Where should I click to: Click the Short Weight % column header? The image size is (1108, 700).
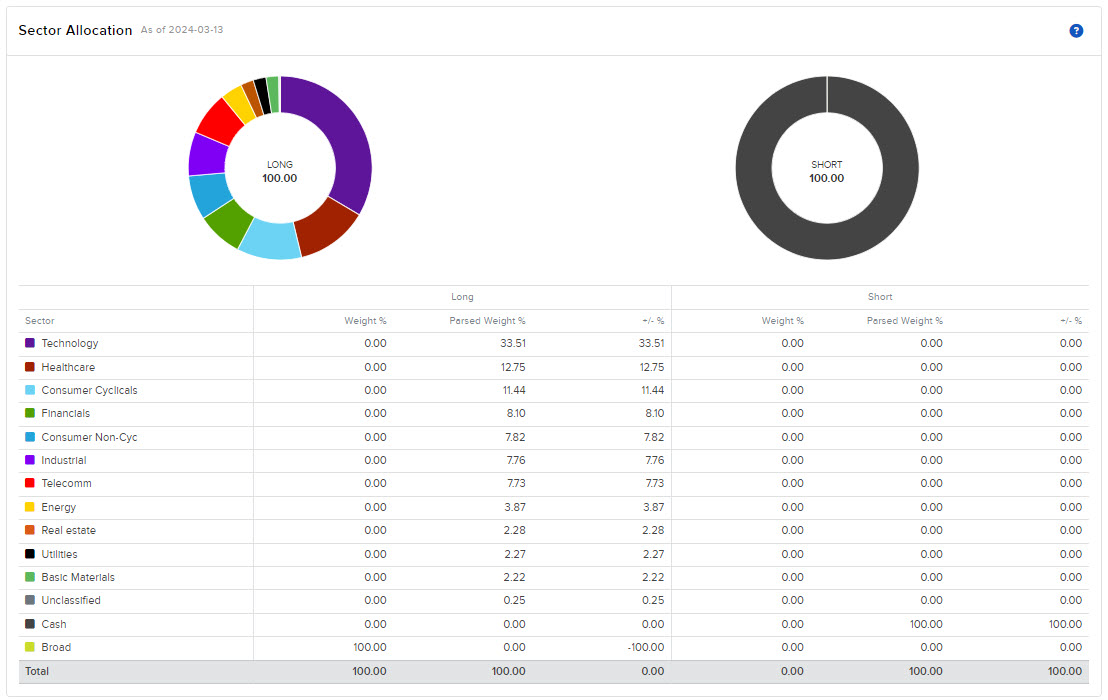783,321
